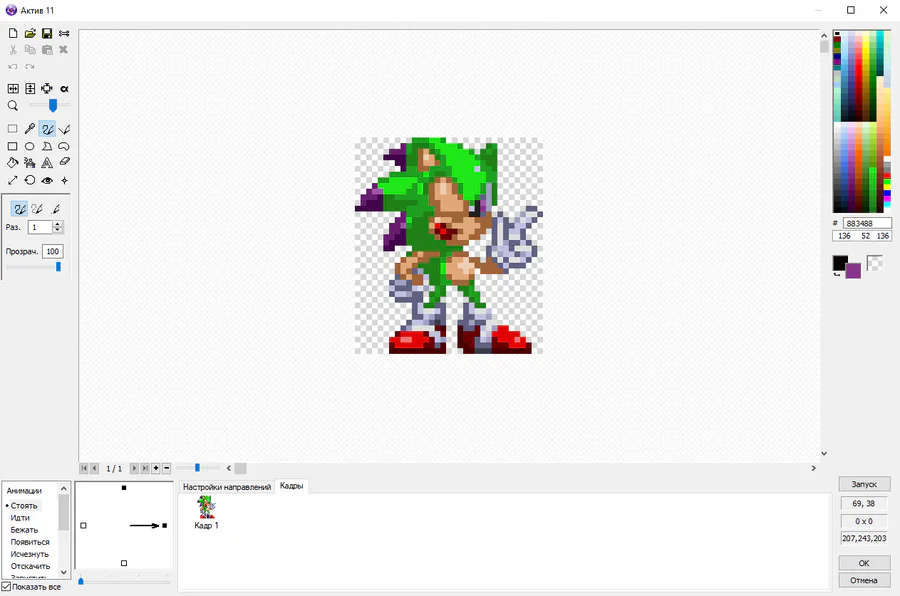Enable direction square at top of direction box
Viewport: 900px width, 596px height.
pos(124,488)
